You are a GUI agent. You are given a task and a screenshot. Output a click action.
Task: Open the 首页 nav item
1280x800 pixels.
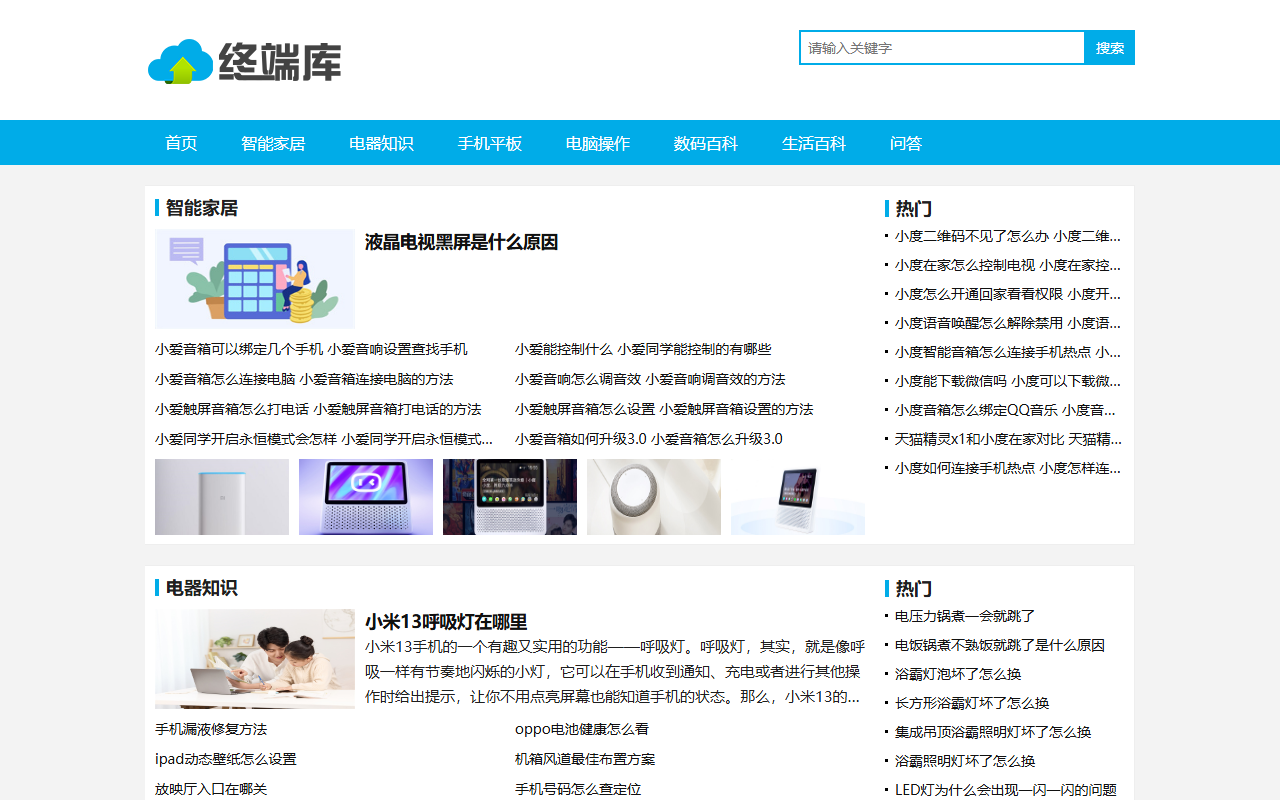pyautogui.click(x=181, y=143)
